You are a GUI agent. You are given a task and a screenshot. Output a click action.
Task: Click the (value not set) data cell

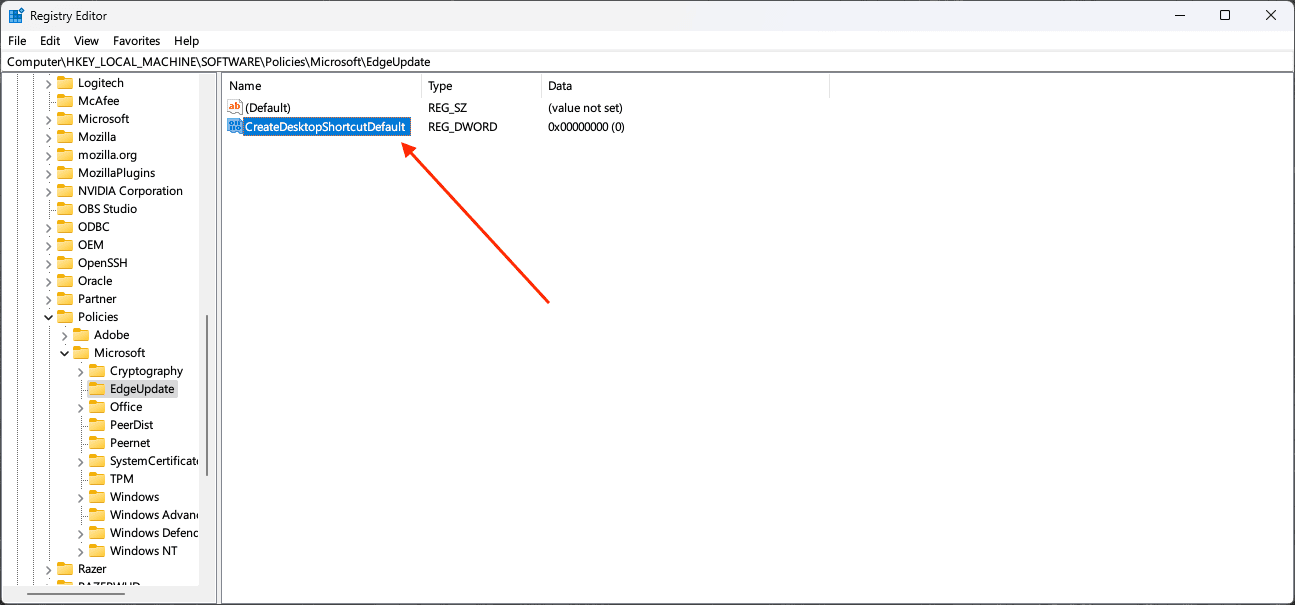pos(585,107)
